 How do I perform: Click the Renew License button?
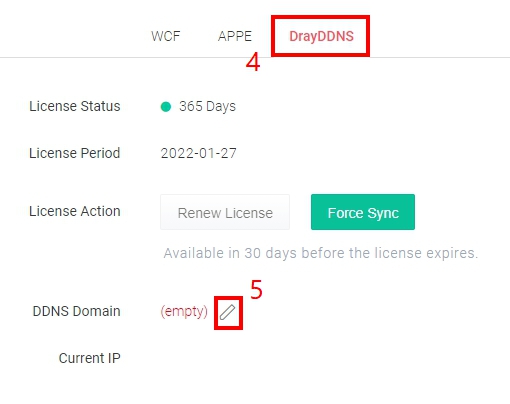225,212
